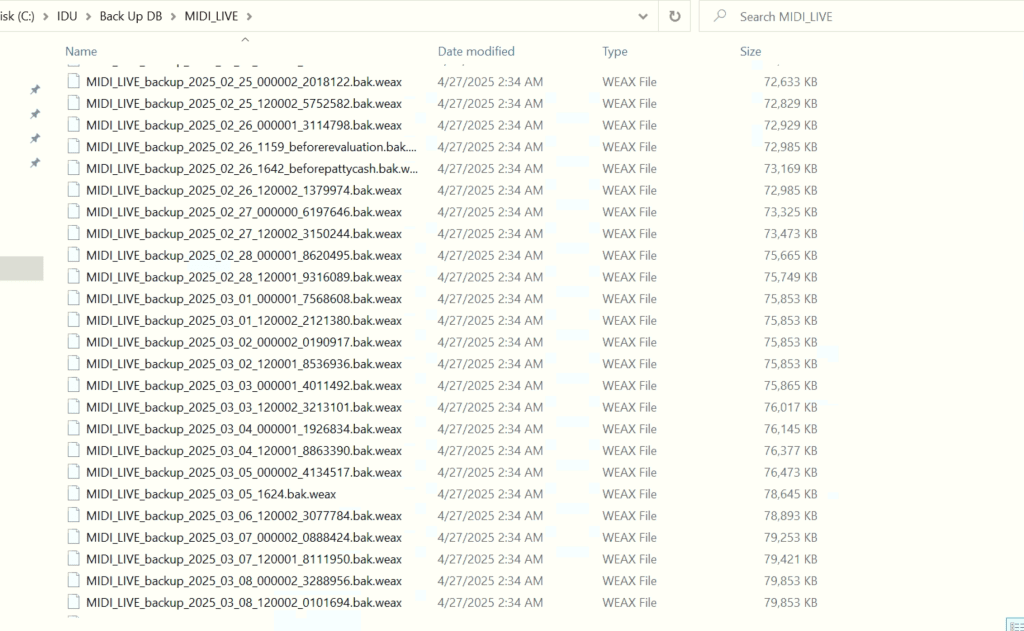Click size value 78,645 KB
Viewport: 1024px width, 631px height.
click(x=790, y=494)
